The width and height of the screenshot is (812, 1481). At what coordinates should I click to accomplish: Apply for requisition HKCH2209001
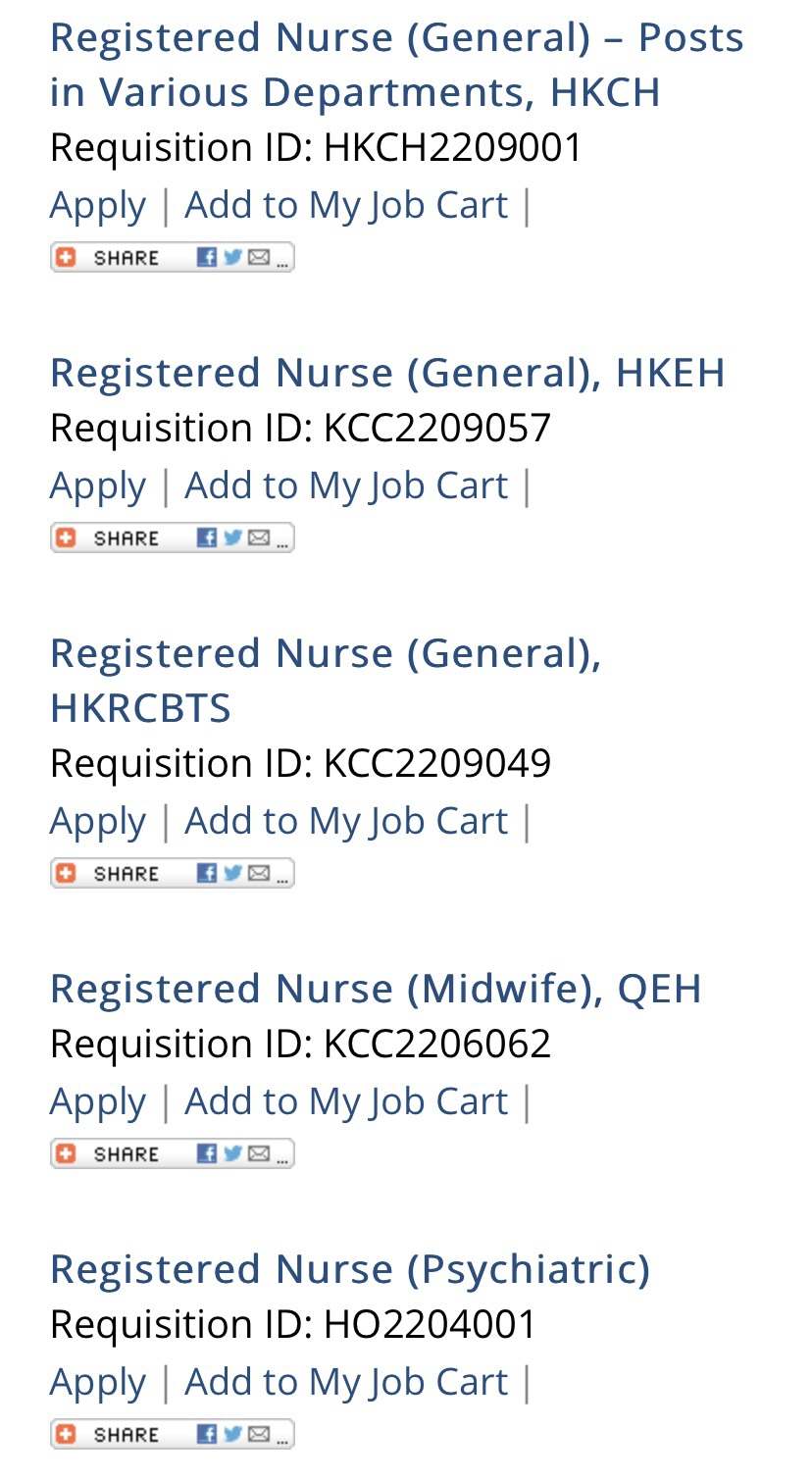[97, 206]
